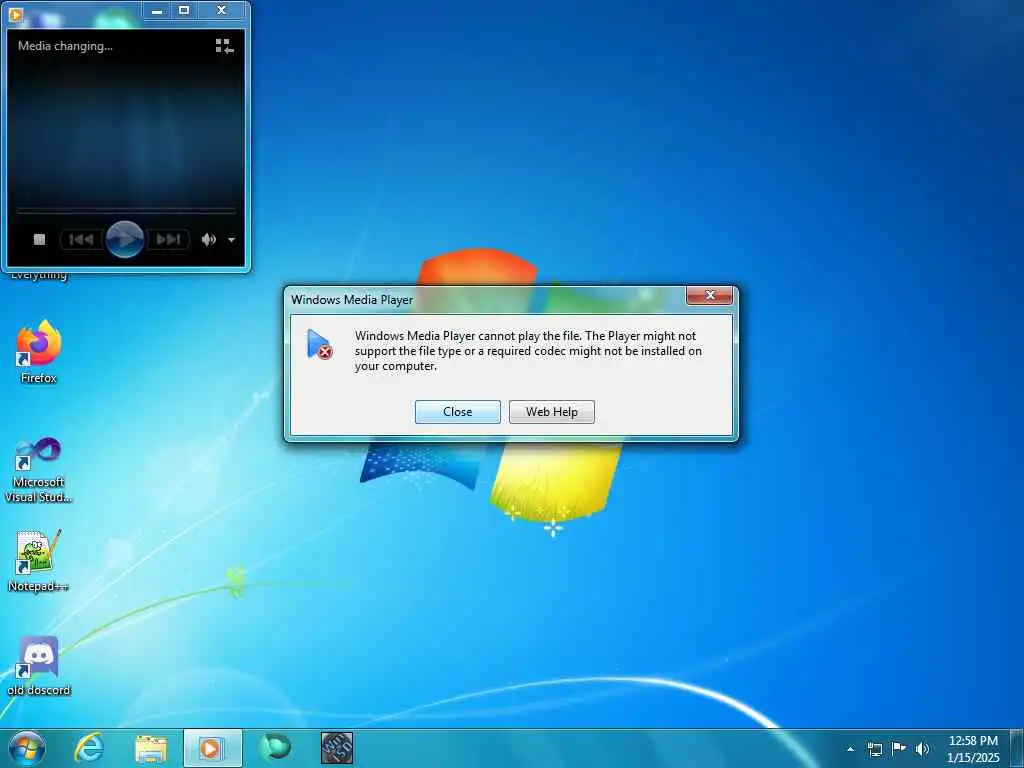Minimize the media player window

pos(157,10)
